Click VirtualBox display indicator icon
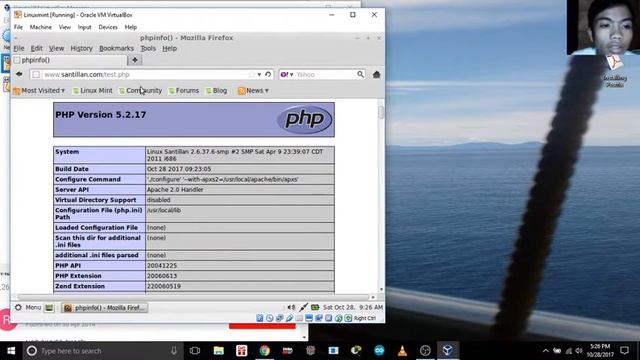 pyautogui.click(x=309, y=318)
